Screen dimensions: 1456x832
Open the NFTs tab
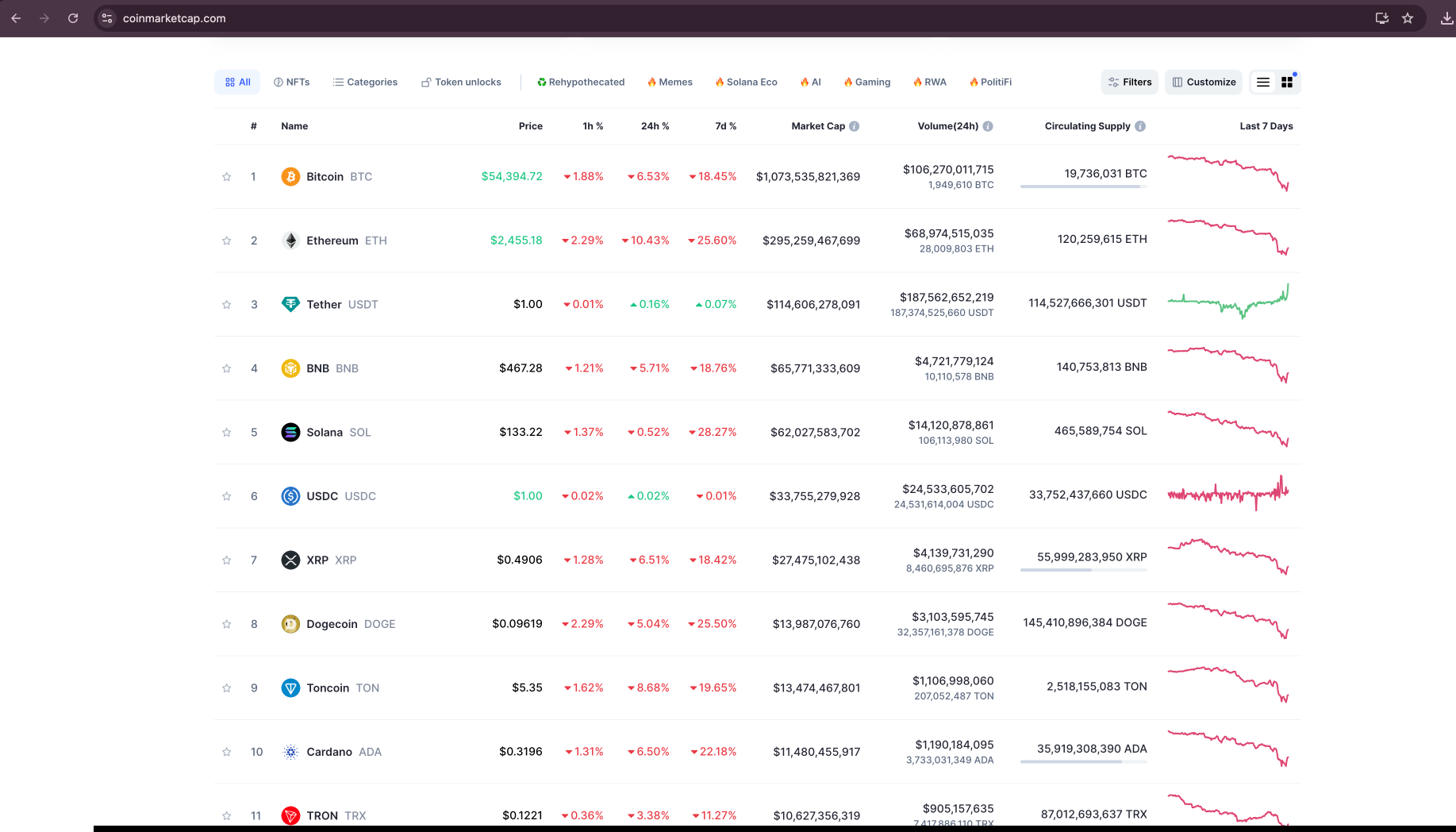tap(291, 82)
